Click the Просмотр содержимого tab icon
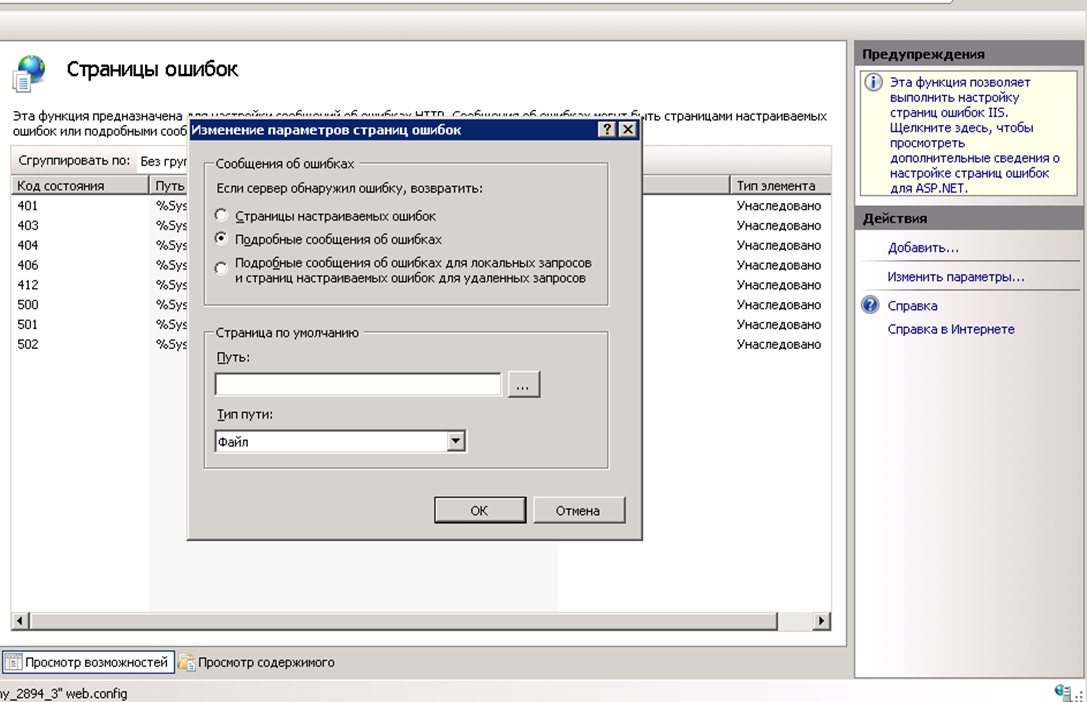Viewport: 1087px width, 702px height. click(x=186, y=662)
